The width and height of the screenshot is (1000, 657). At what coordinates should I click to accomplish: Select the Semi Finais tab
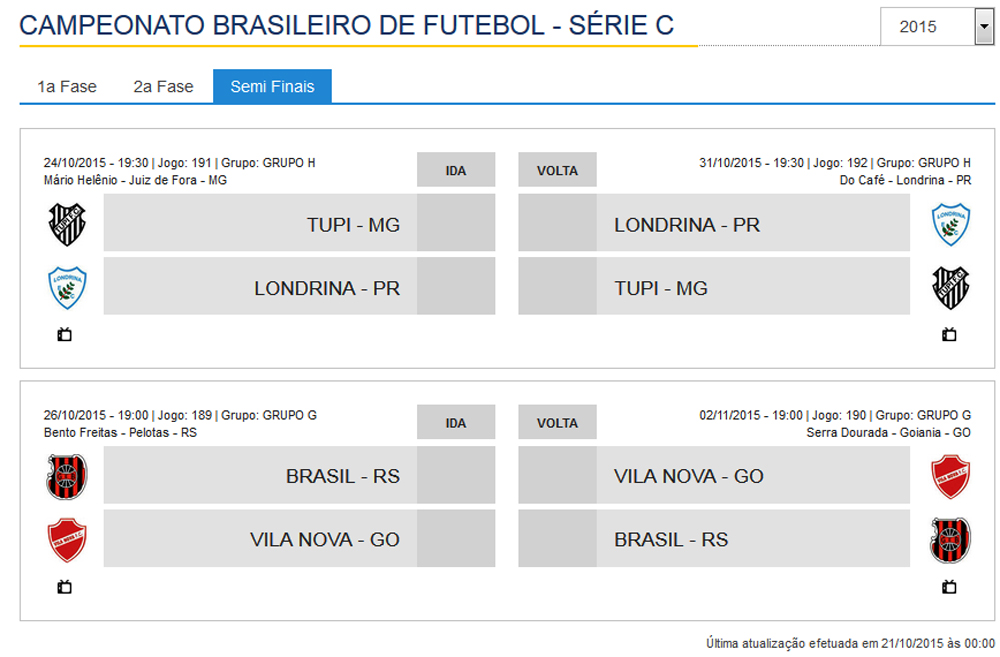pos(272,87)
